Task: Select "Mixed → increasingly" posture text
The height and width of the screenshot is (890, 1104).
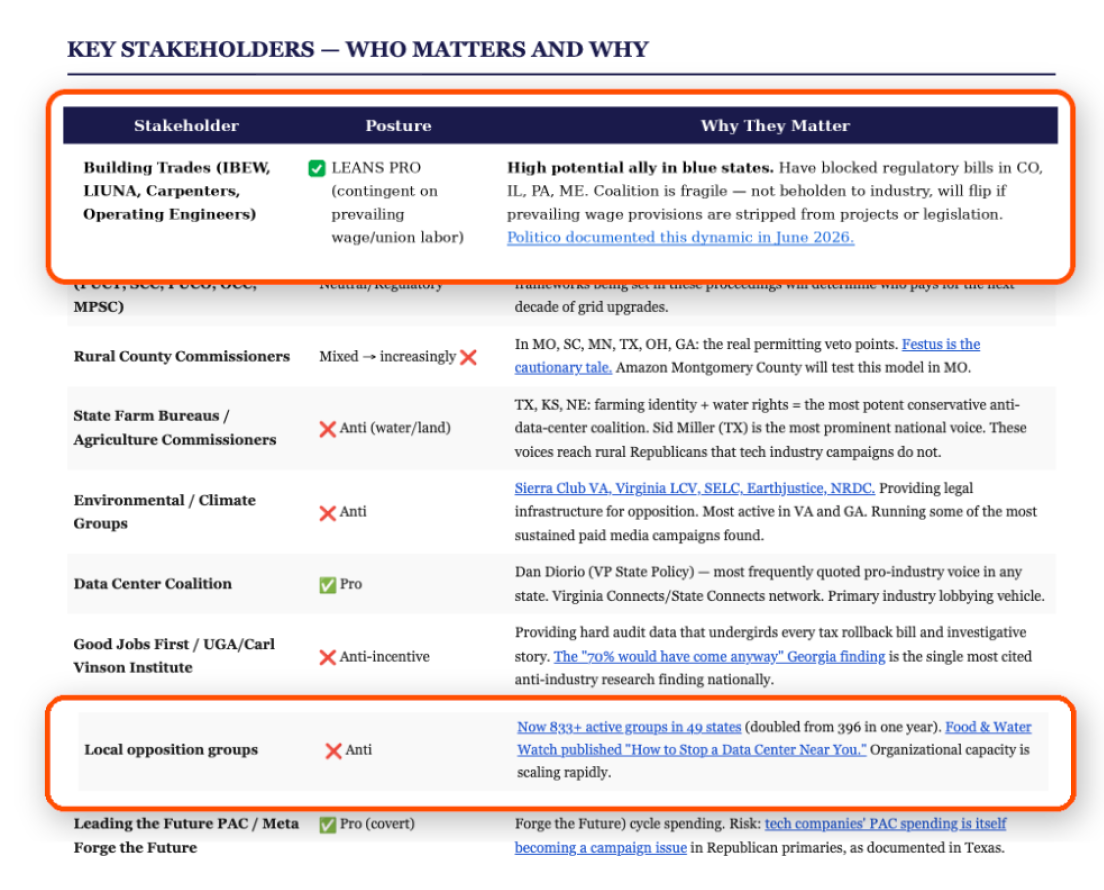Action: tap(387, 356)
